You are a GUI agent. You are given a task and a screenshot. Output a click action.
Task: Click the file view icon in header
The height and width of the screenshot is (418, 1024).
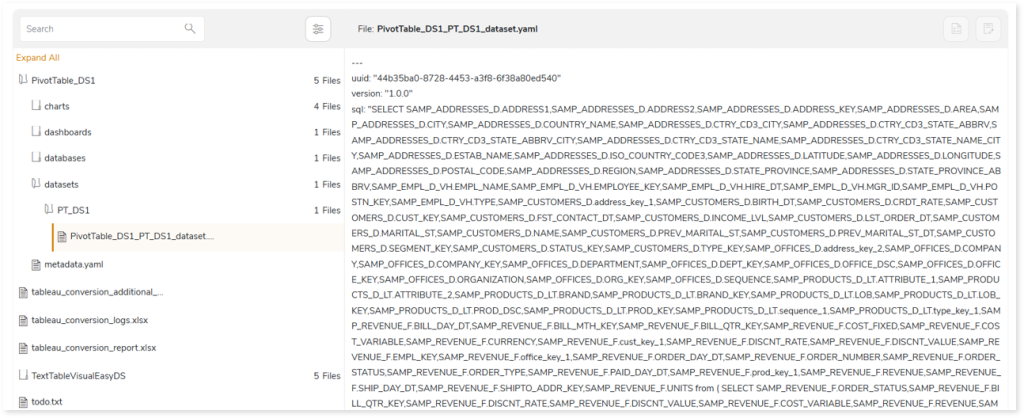click(x=957, y=29)
